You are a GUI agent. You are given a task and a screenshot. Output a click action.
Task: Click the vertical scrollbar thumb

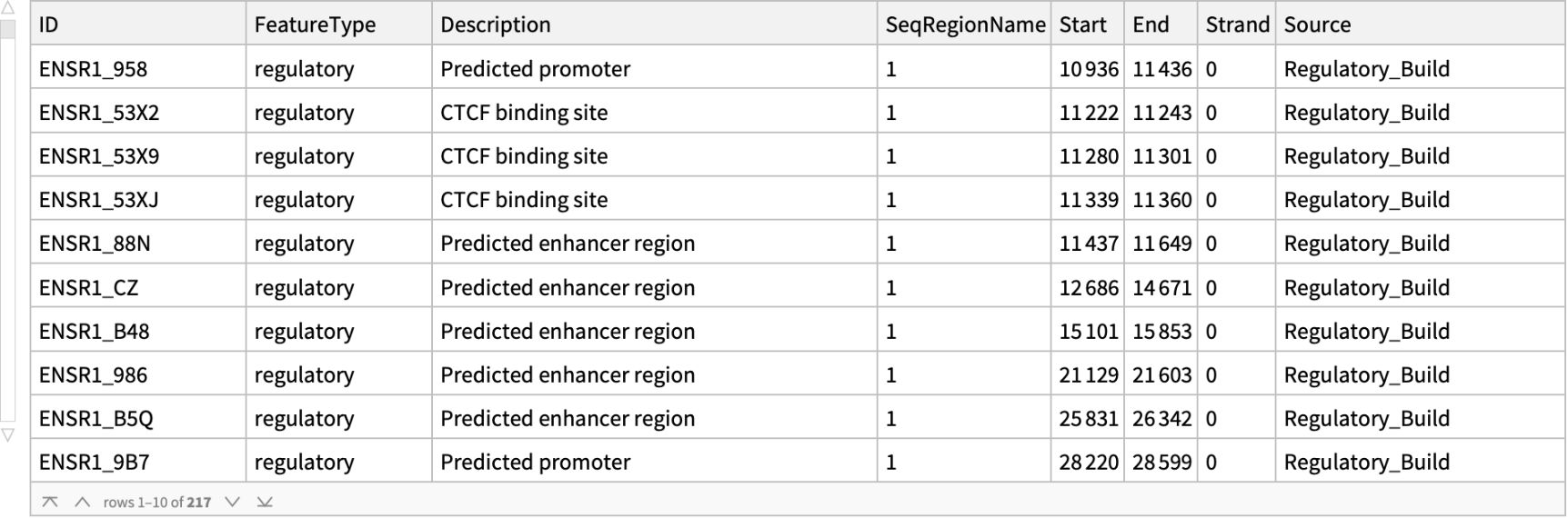tap(8, 29)
